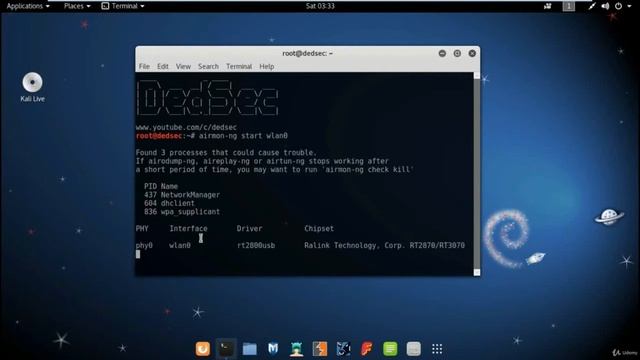Screen dimensions: 640x360
Task: Click the screen recorder camera icon in top bar
Action: 547,6
